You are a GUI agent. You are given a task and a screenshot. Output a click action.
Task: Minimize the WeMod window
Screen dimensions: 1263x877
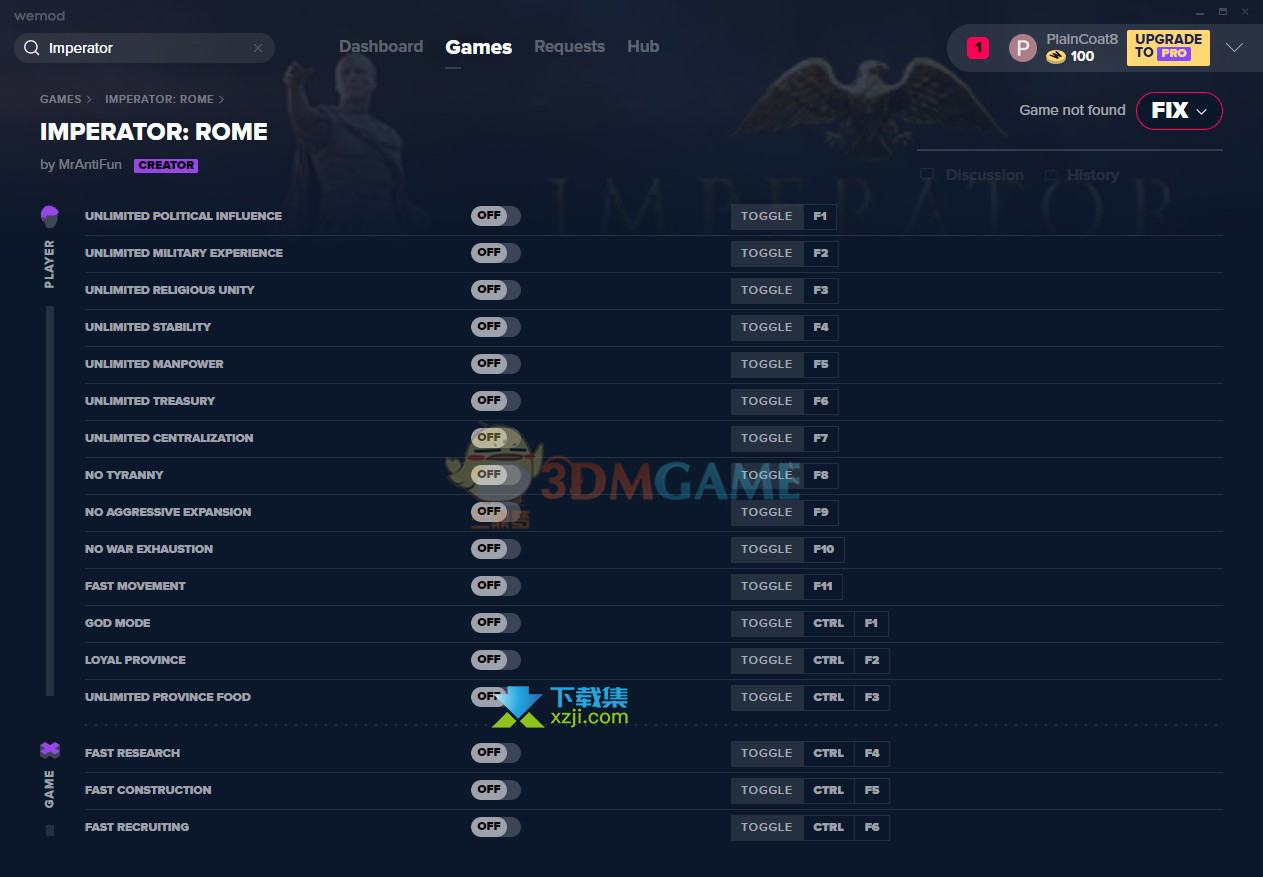point(1201,14)
